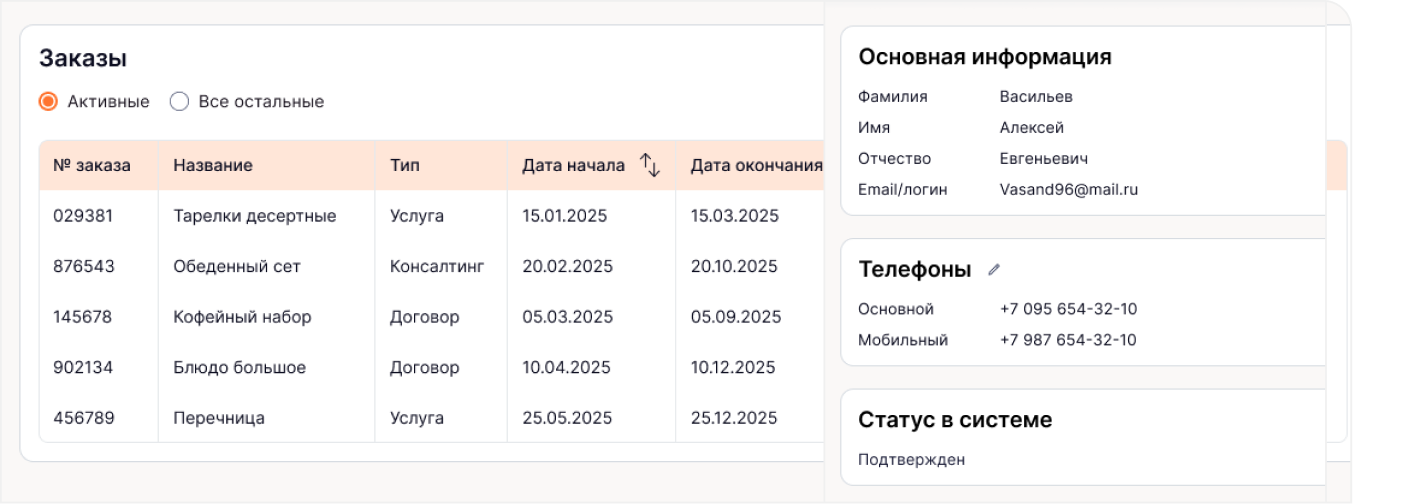Click the Тип column header
Viewport: 1424px width, 504px height.
(405, 165)
